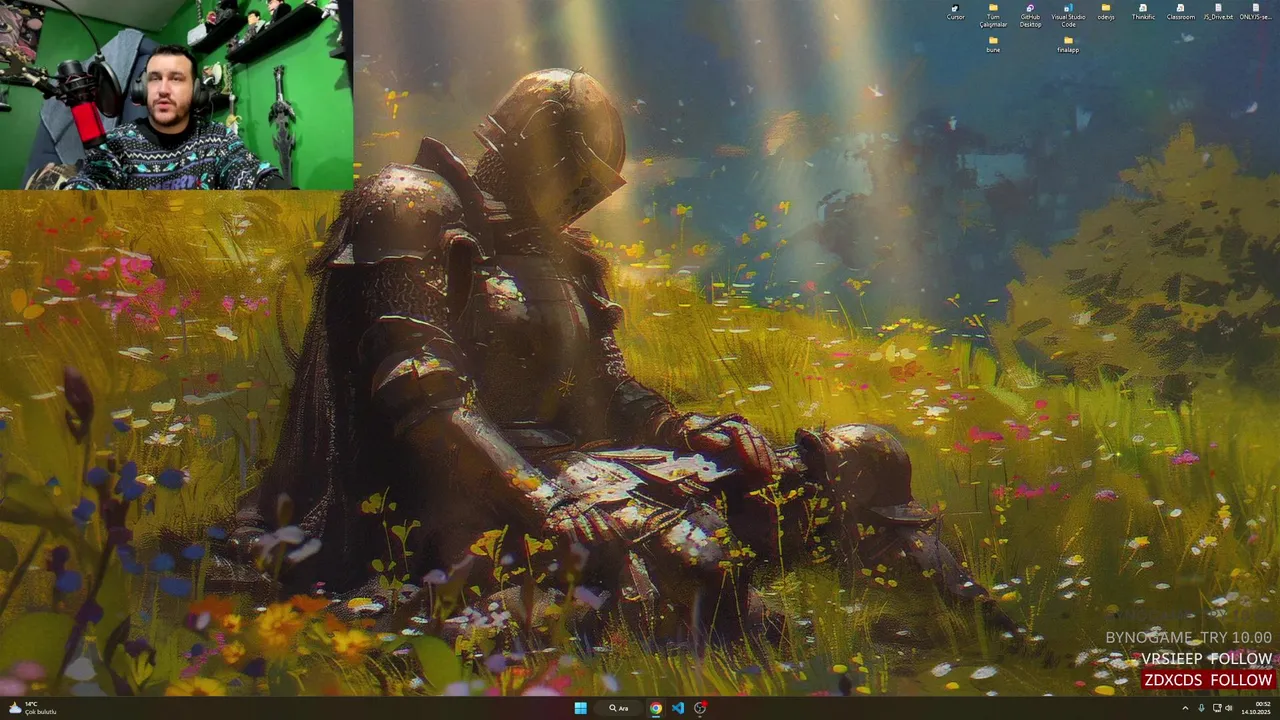Select the bune folder
1280x720 pixels.
click(x=993, y=44)
